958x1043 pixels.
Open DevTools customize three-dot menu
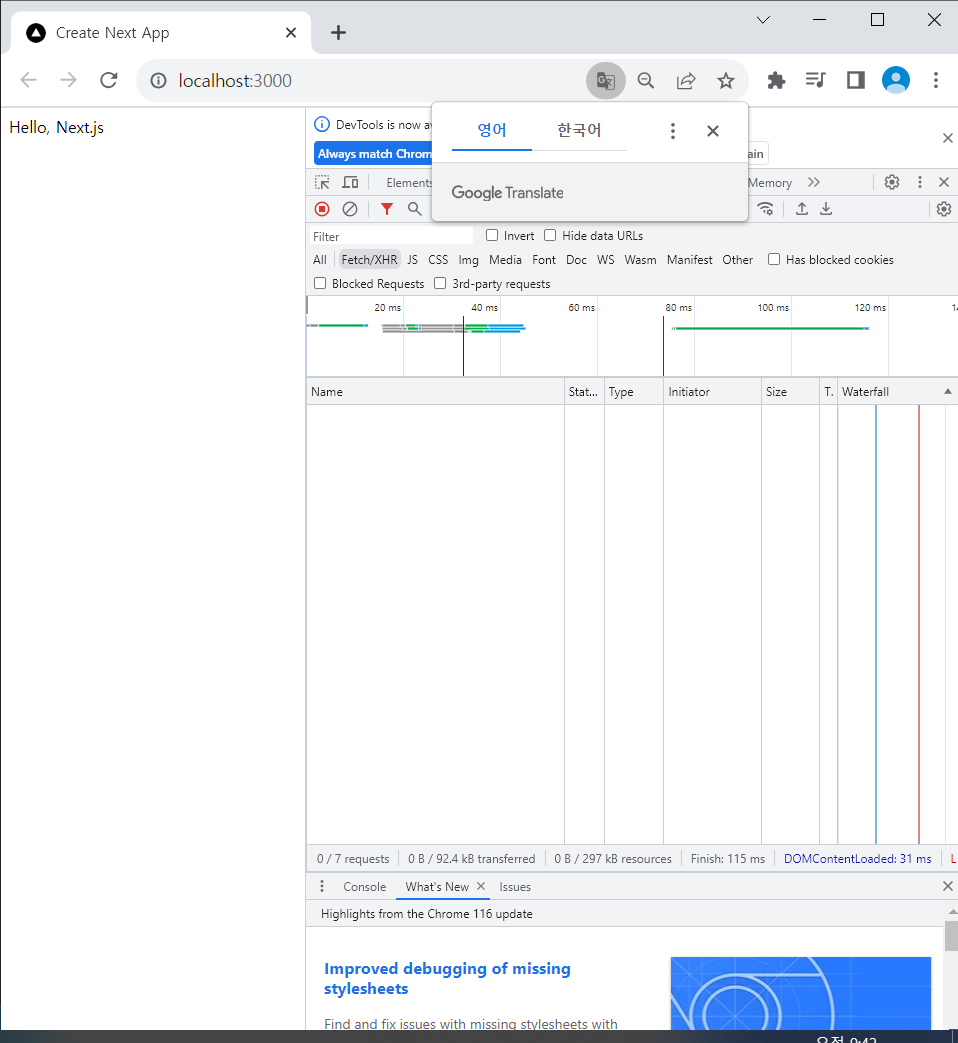click(920, 182)
